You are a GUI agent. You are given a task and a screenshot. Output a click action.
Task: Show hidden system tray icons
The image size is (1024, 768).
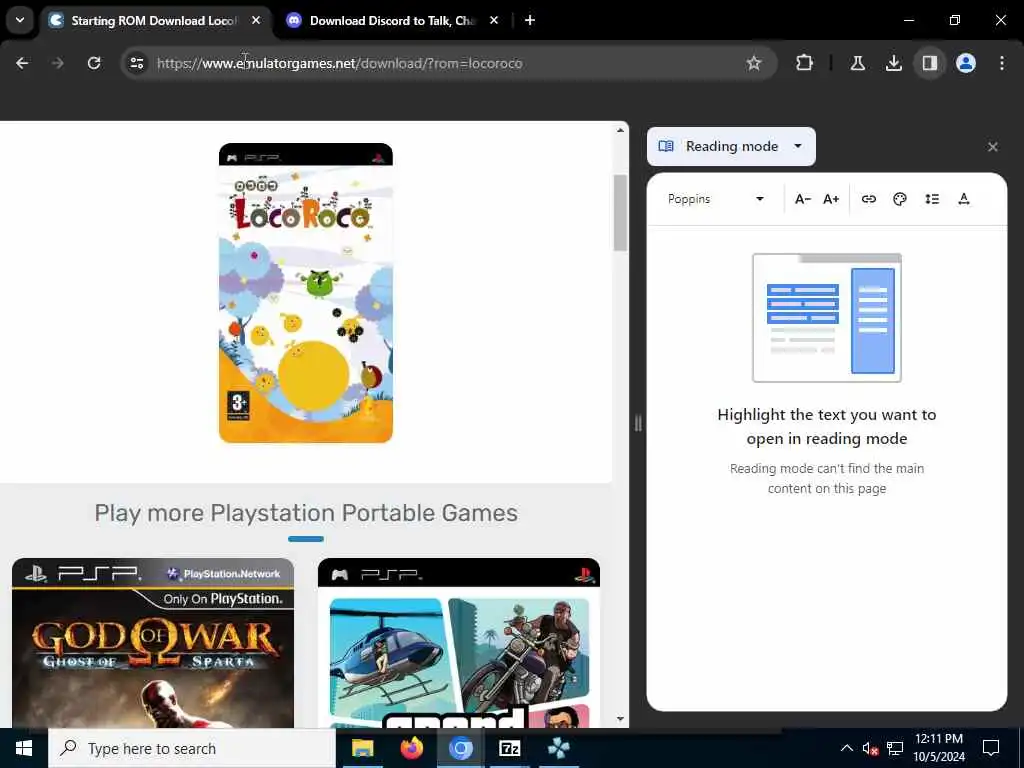[846, 748]
